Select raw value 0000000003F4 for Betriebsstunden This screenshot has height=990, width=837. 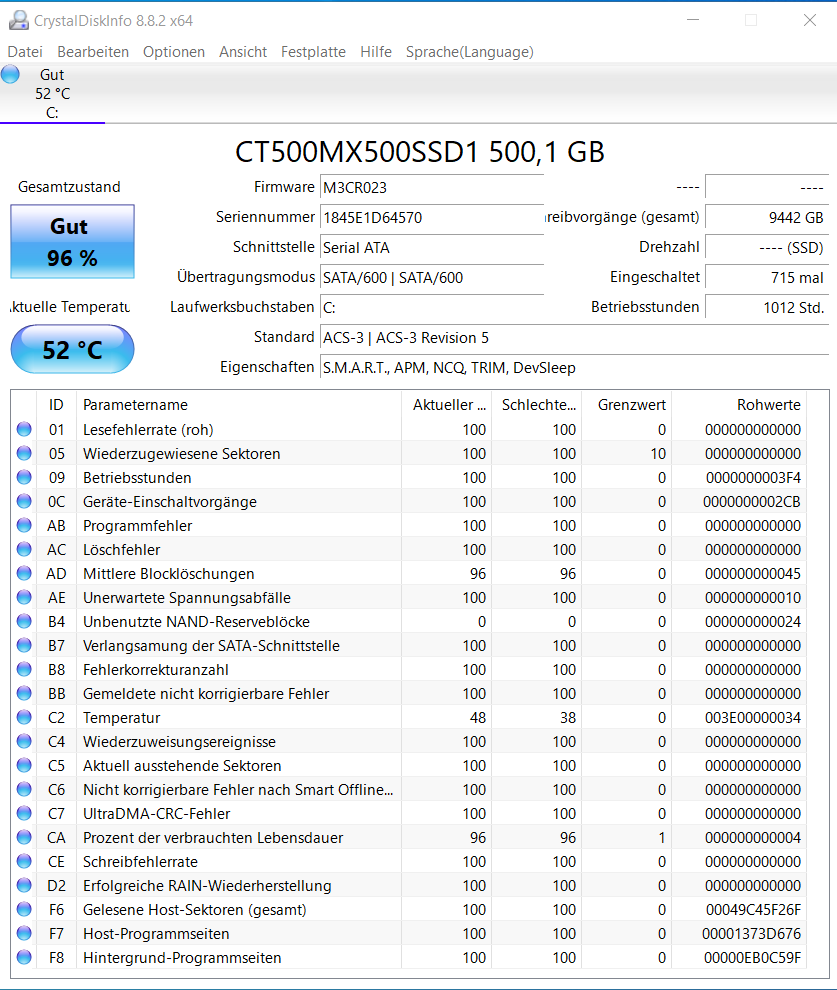(753, 478)
